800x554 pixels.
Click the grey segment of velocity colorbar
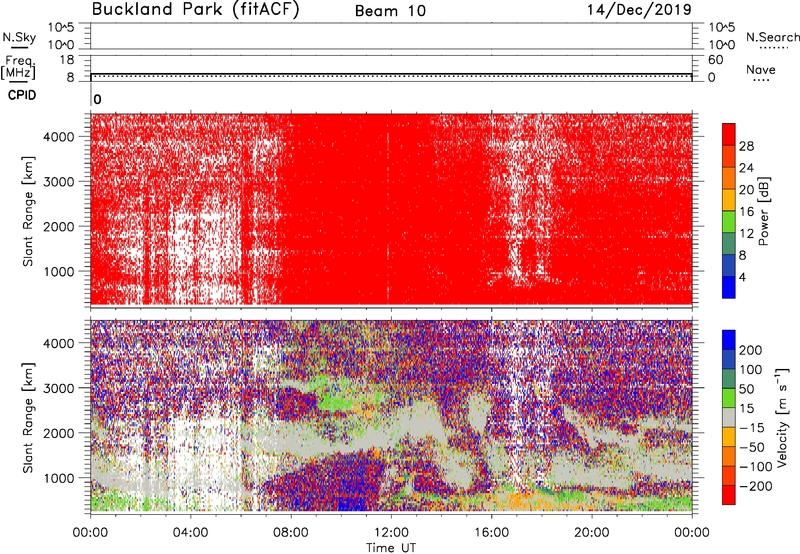click(729, 418)
